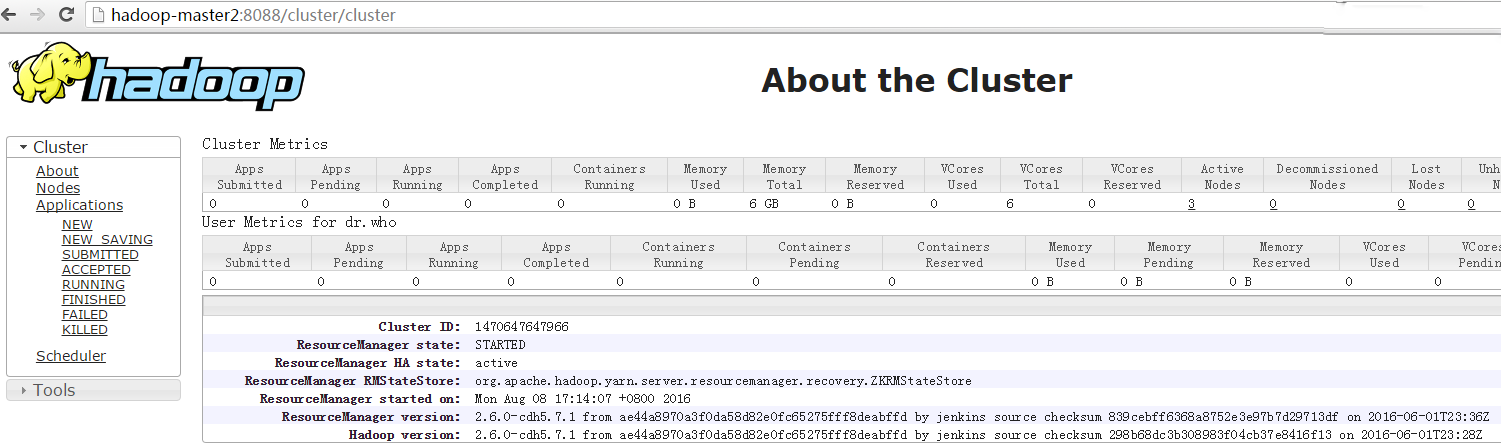Screen dimensions: 1501x448
Task: View FAILED applications
Action: coord(85,315)
